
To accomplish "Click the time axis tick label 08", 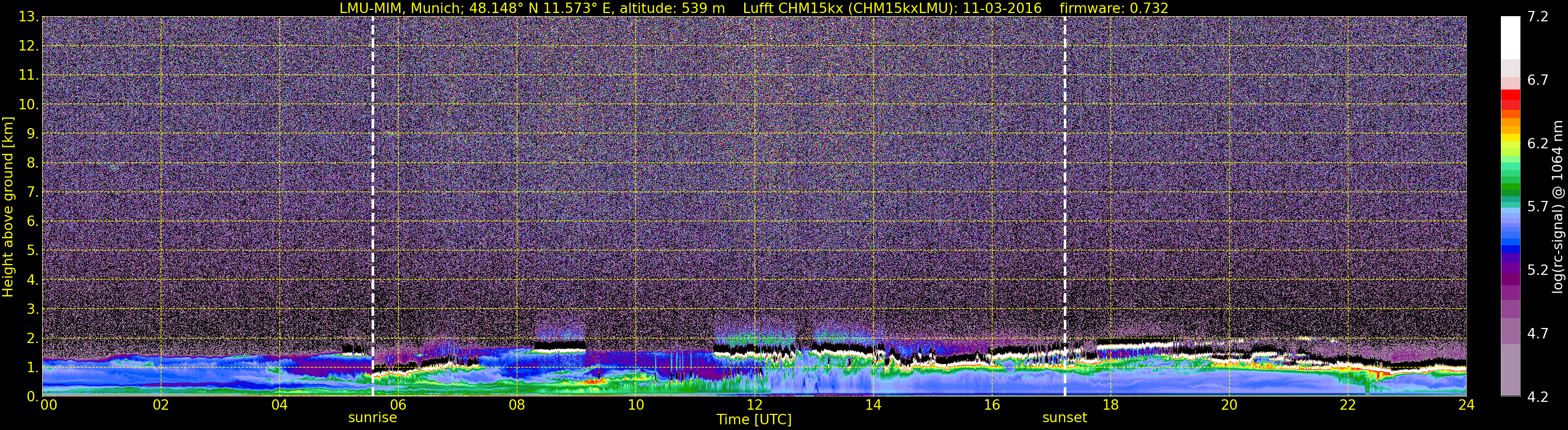I will coord(517,406).
